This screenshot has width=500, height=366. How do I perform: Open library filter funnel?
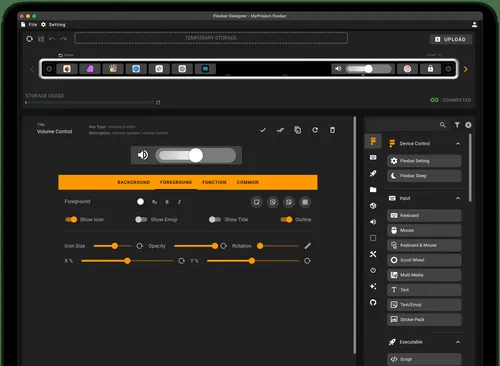pos(457,125)
